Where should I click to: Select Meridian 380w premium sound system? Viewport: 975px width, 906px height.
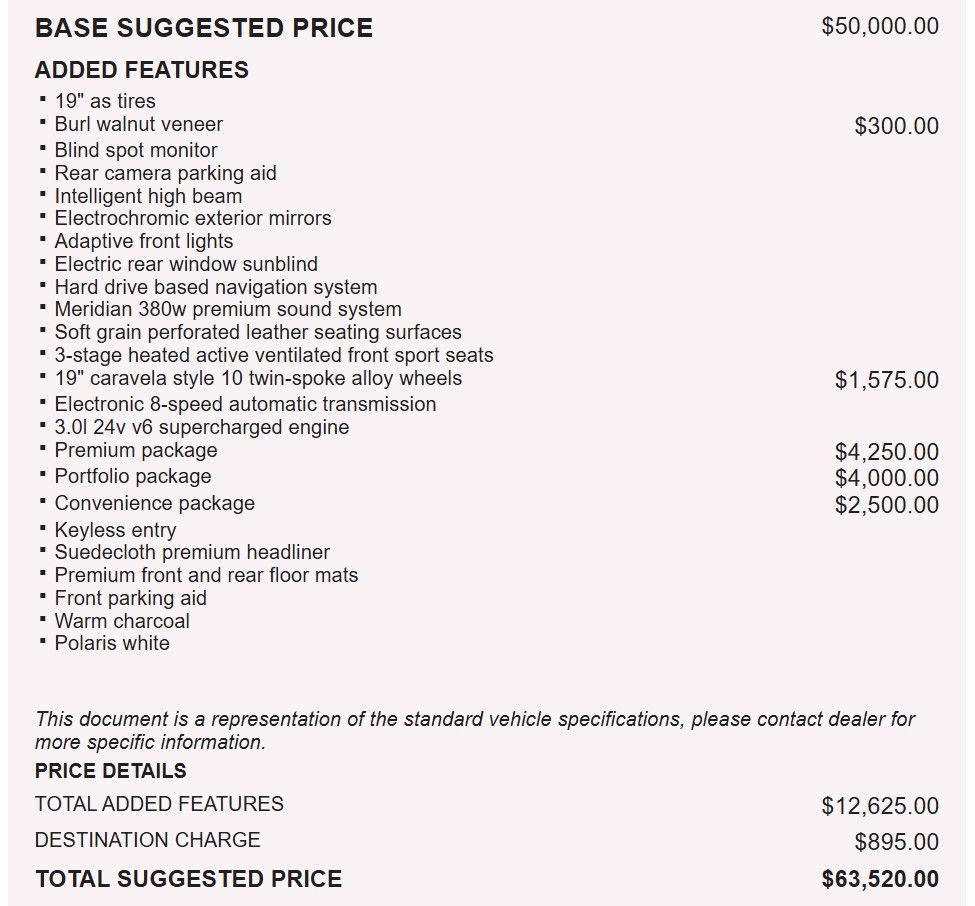click(x=227, y=310)
